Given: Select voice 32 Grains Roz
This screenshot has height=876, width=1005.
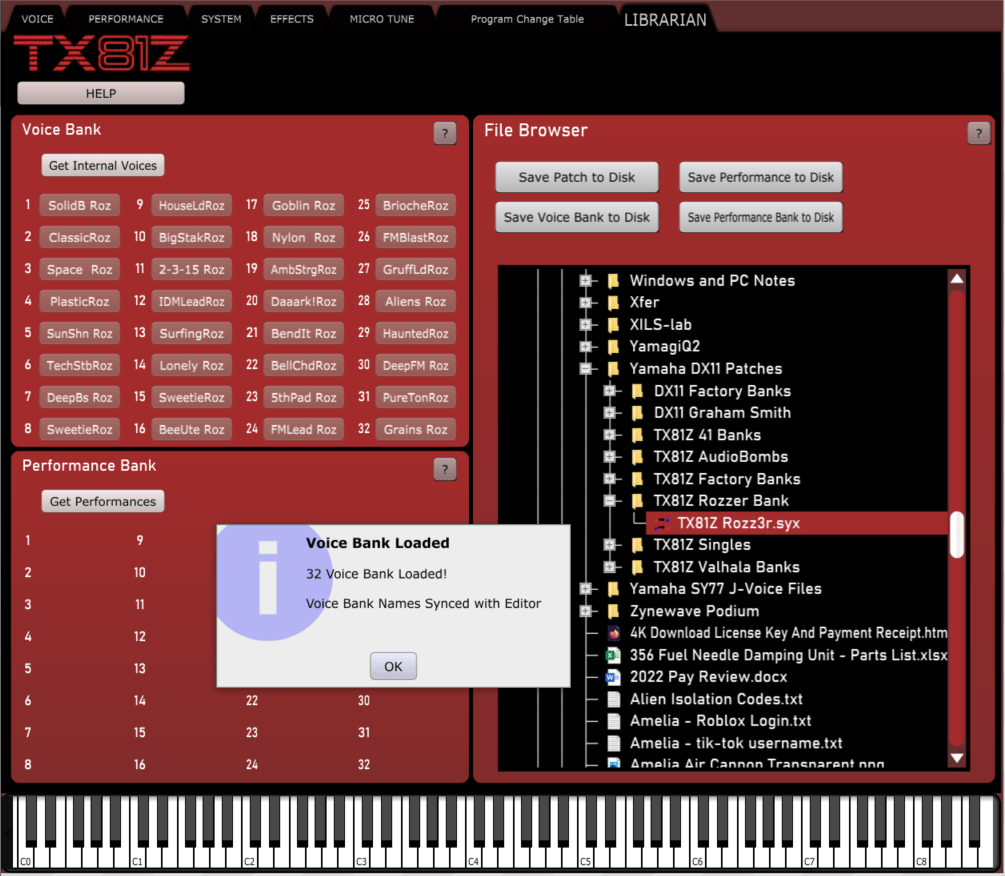Looking at the screenshot, I should [x=415, y=429].
